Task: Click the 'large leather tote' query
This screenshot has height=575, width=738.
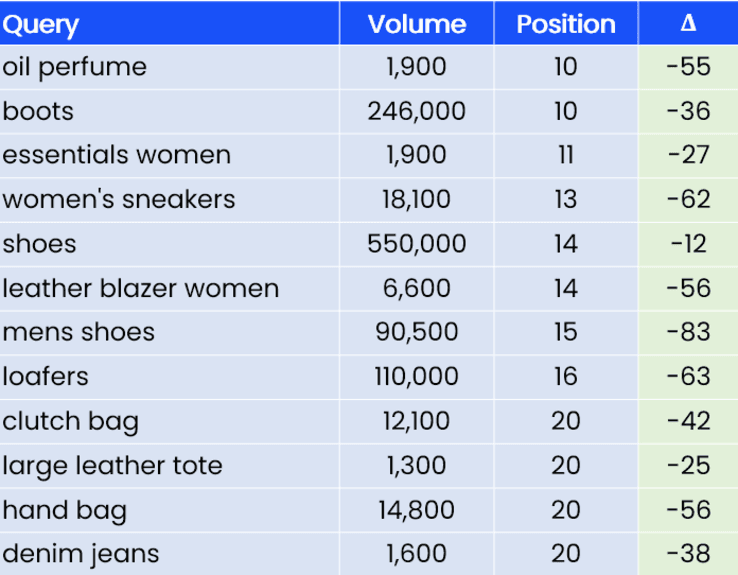Action: pos(113,465)
